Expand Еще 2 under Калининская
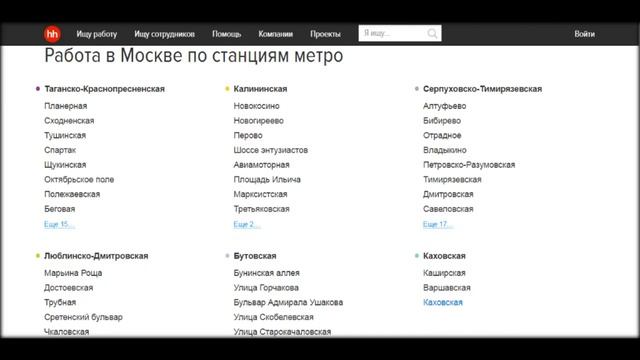Image resolution: width=640 pixels, height=360 pixels. click(x=247, y=224)
